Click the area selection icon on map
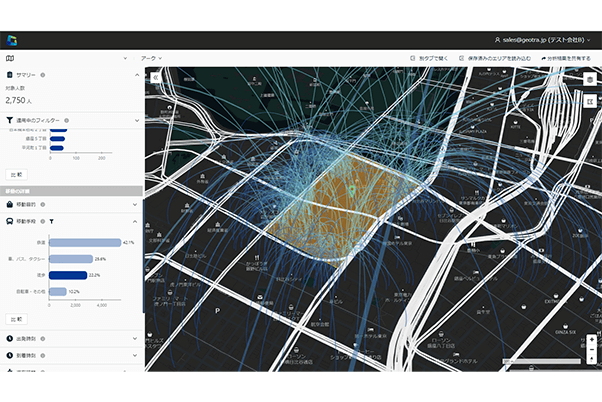 click(x=589, y=100)
